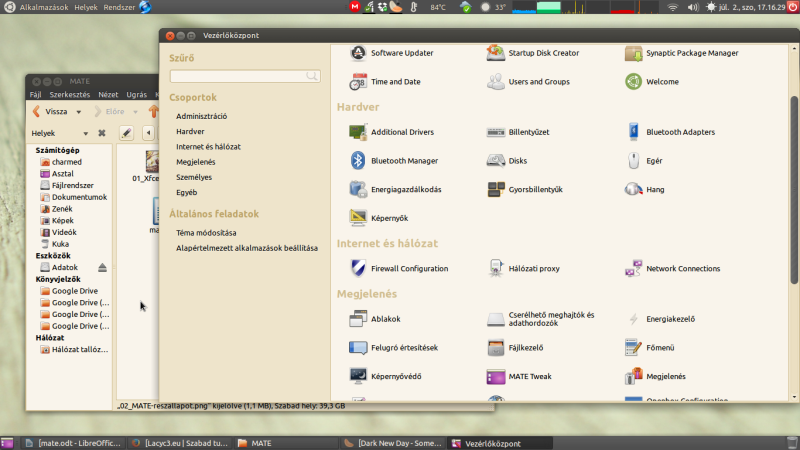Click the volume icon in top panel
Image resolution: width=800 pixels, height=450 pixels.
click(x=692, y=7)
